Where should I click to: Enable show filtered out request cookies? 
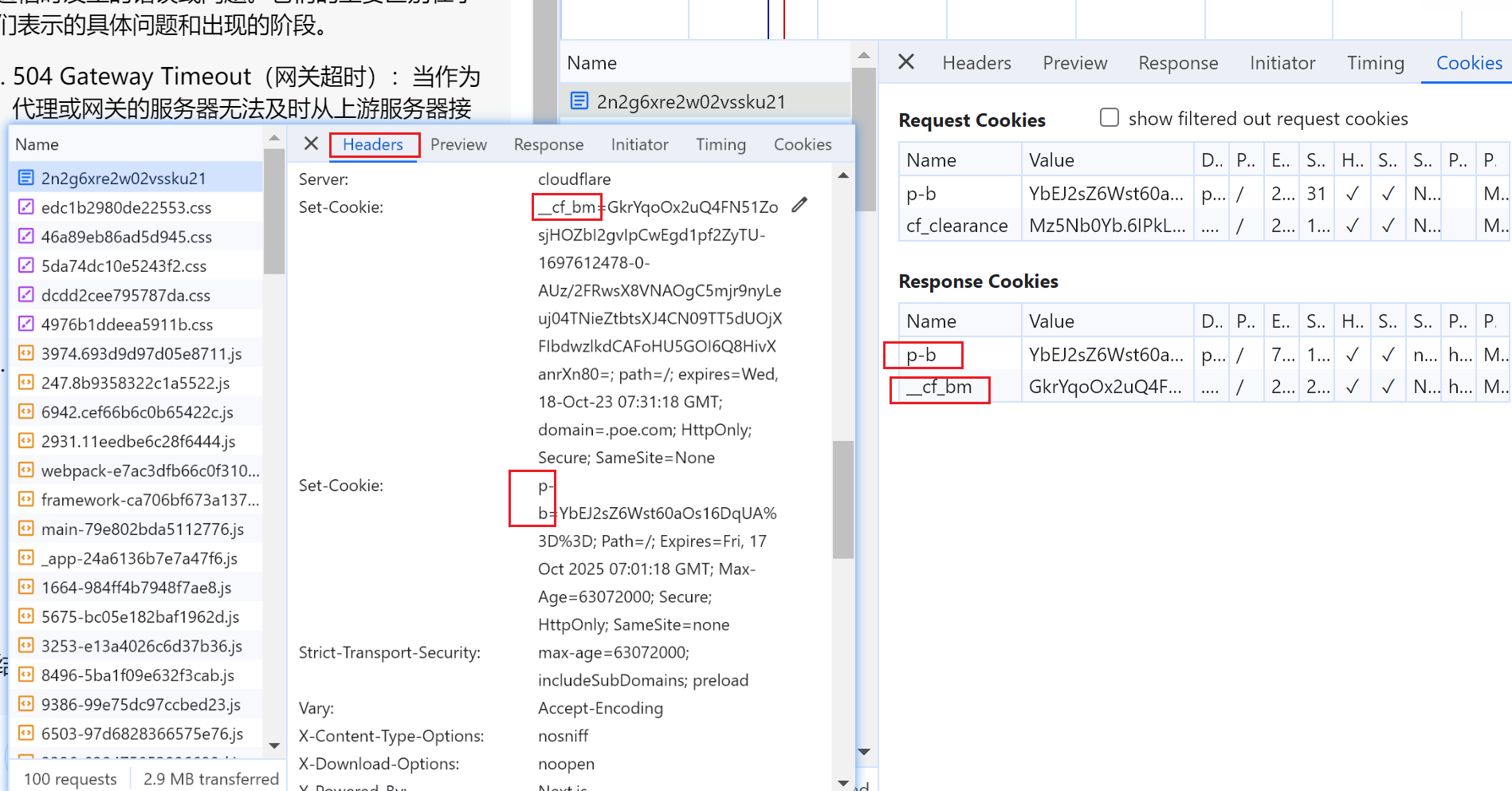[x=1109, y=118]
